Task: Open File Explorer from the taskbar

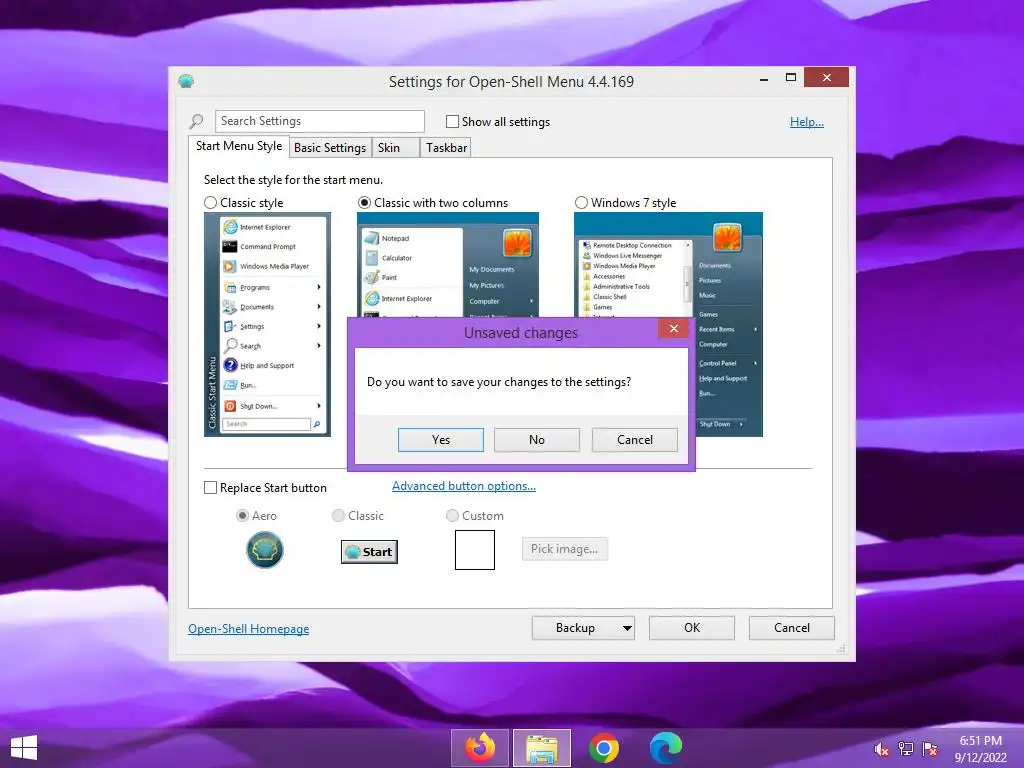Action: point(542,748)
